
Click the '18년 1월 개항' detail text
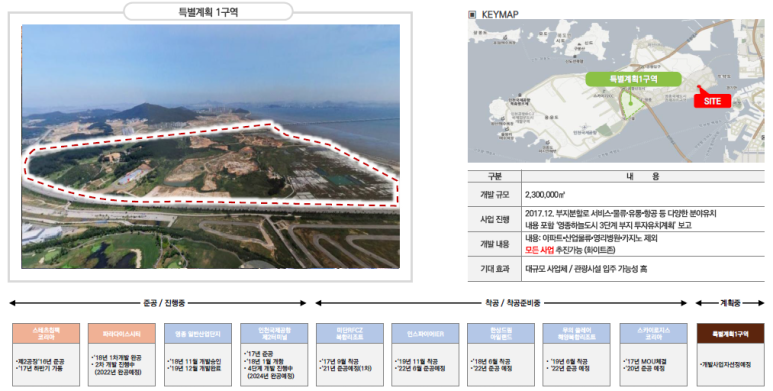pyautogui.click(x=265, y=361)
